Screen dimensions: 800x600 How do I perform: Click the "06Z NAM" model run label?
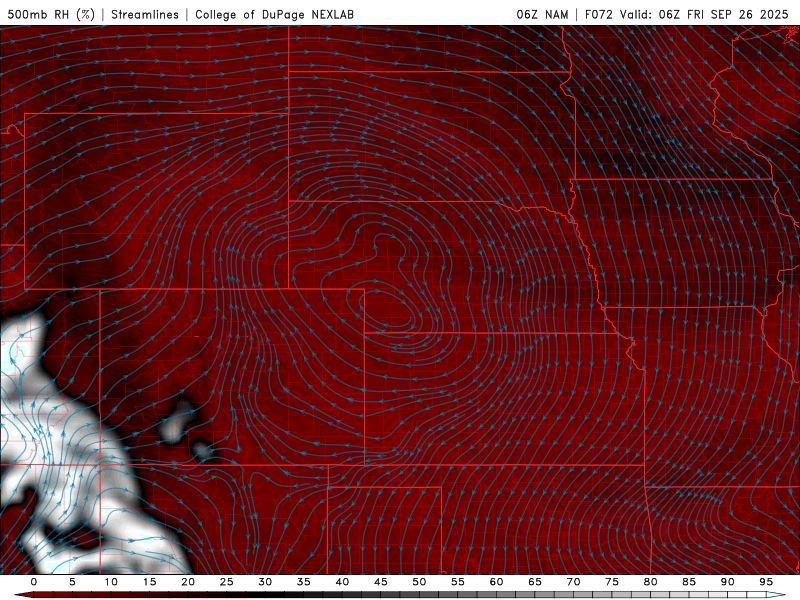click(x=542, y=14)
